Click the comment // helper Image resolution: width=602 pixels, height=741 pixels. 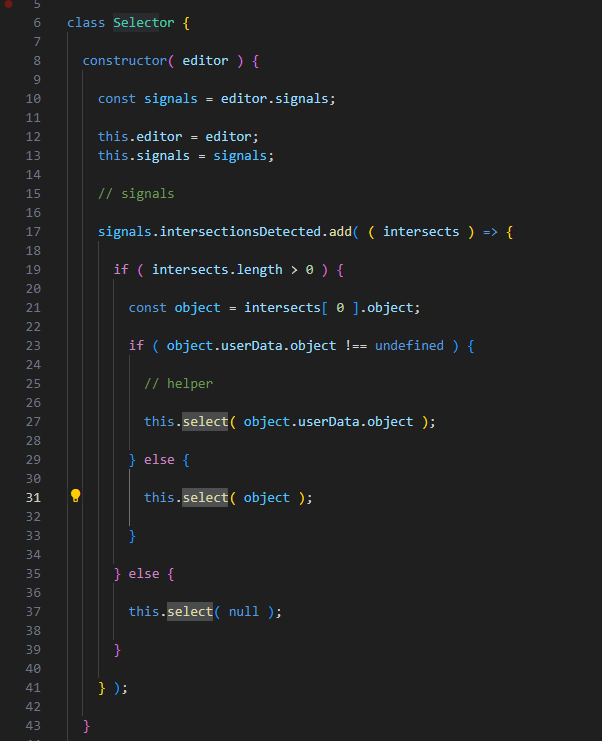pos(179,384)
